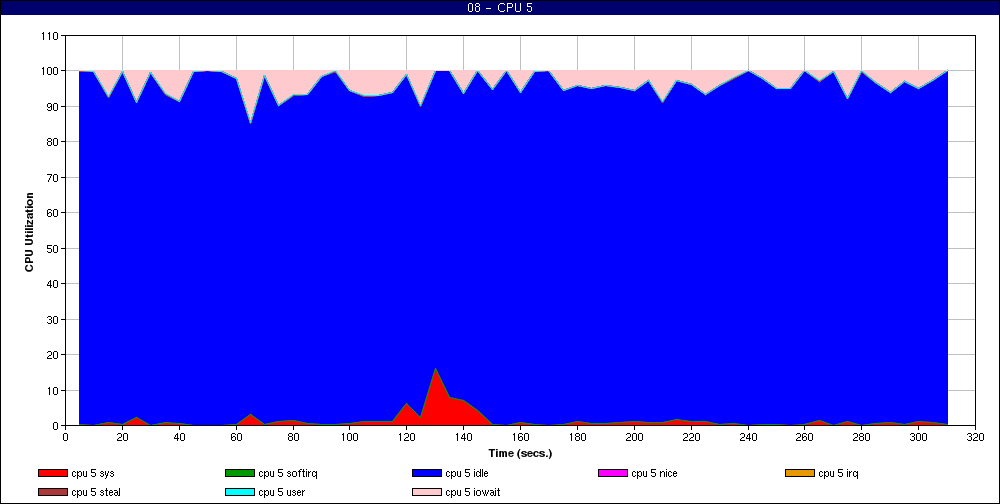
Task: Click the y-axis tick label 110
Action: pos(51,36)
